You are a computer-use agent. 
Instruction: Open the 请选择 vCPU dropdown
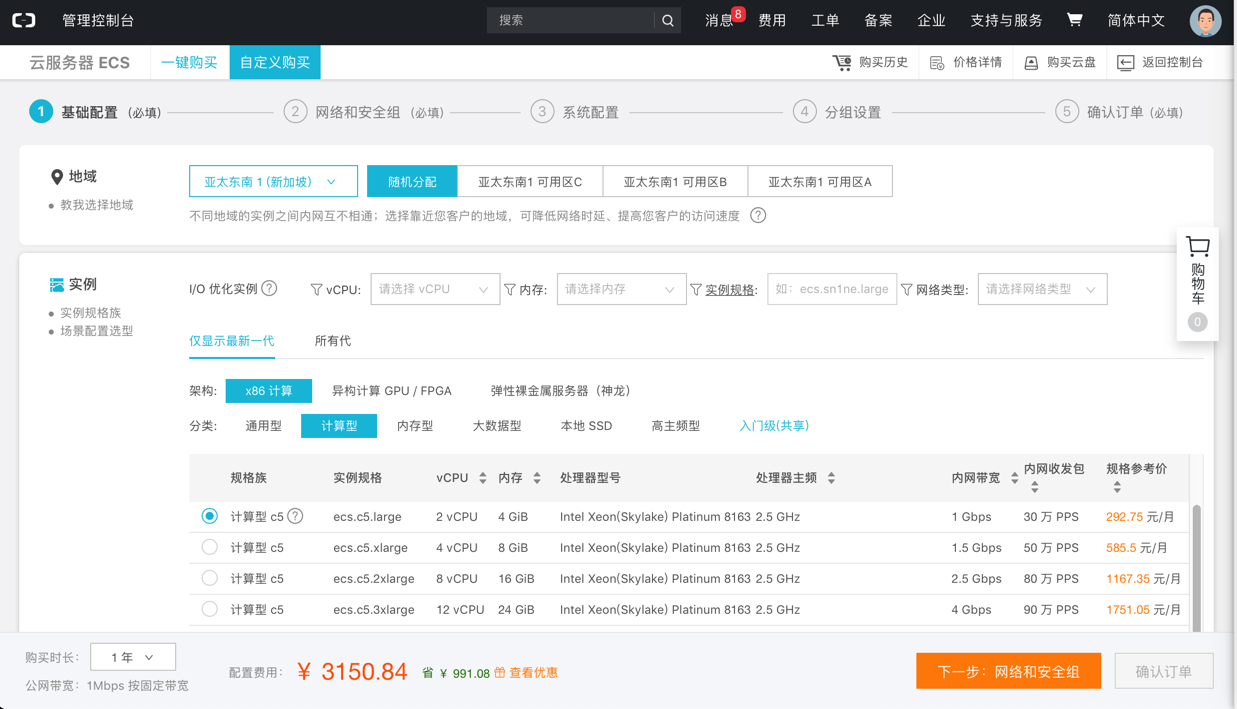(x=435, y=289)
